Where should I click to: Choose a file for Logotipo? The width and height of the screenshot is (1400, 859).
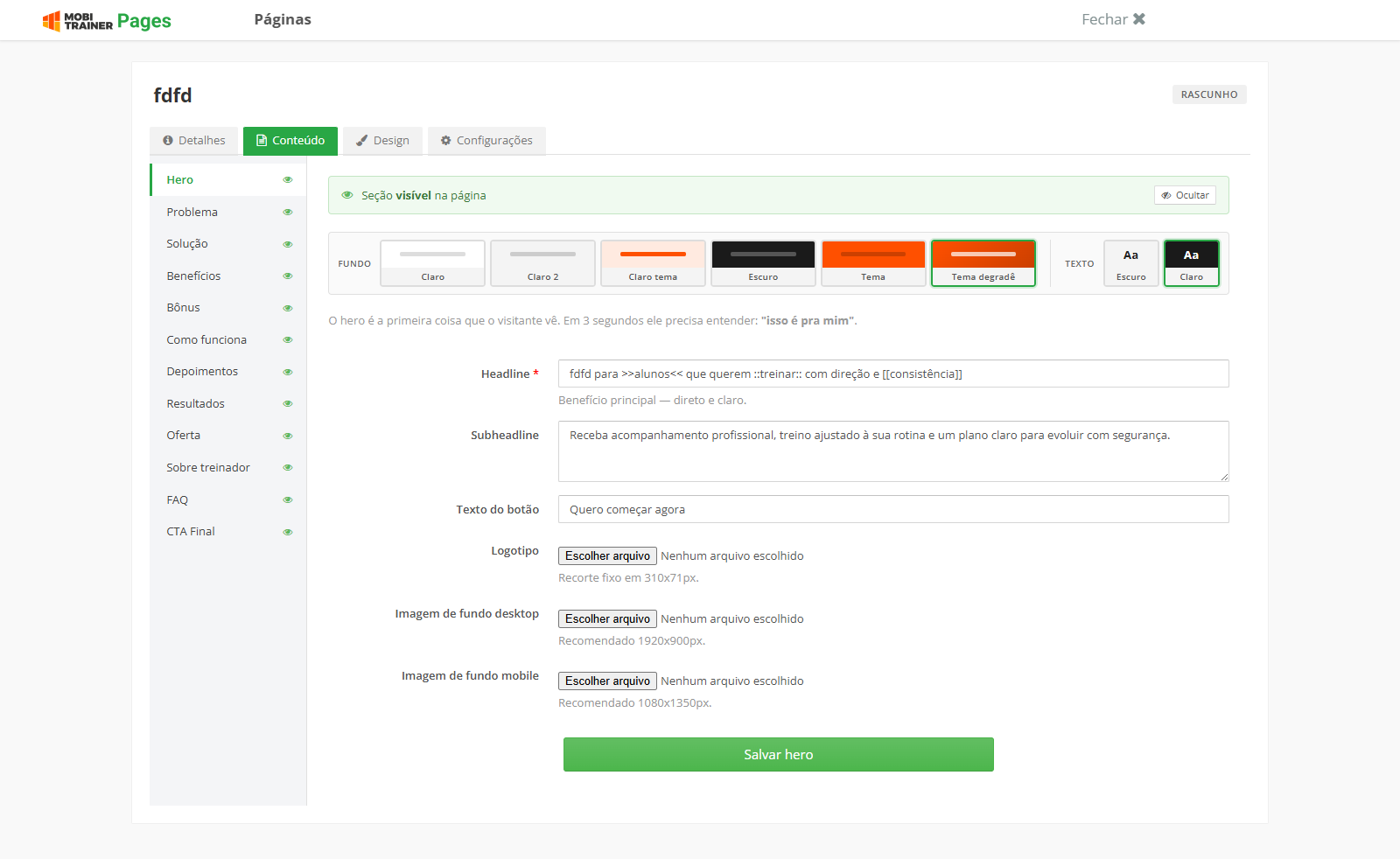coord(608,556)
